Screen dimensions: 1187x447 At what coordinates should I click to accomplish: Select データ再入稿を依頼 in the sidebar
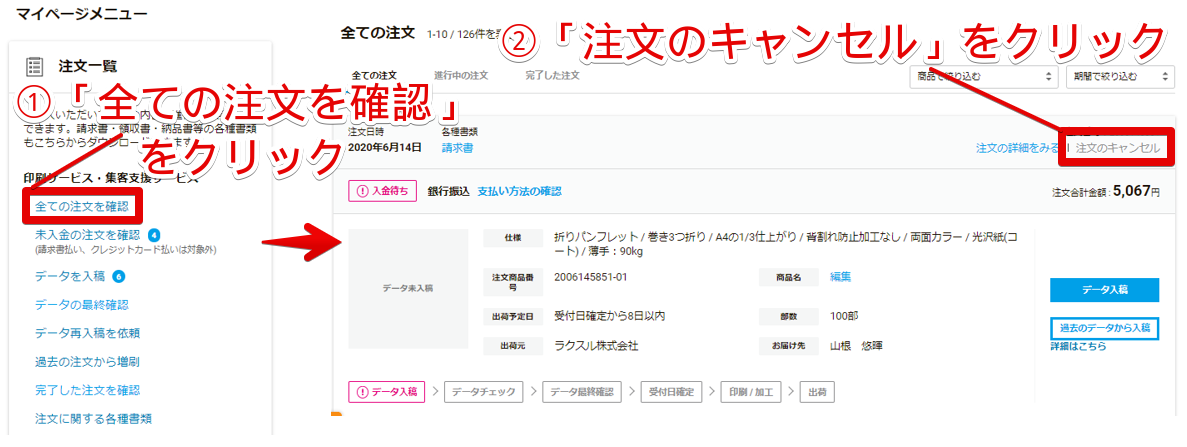coord(87,333)
